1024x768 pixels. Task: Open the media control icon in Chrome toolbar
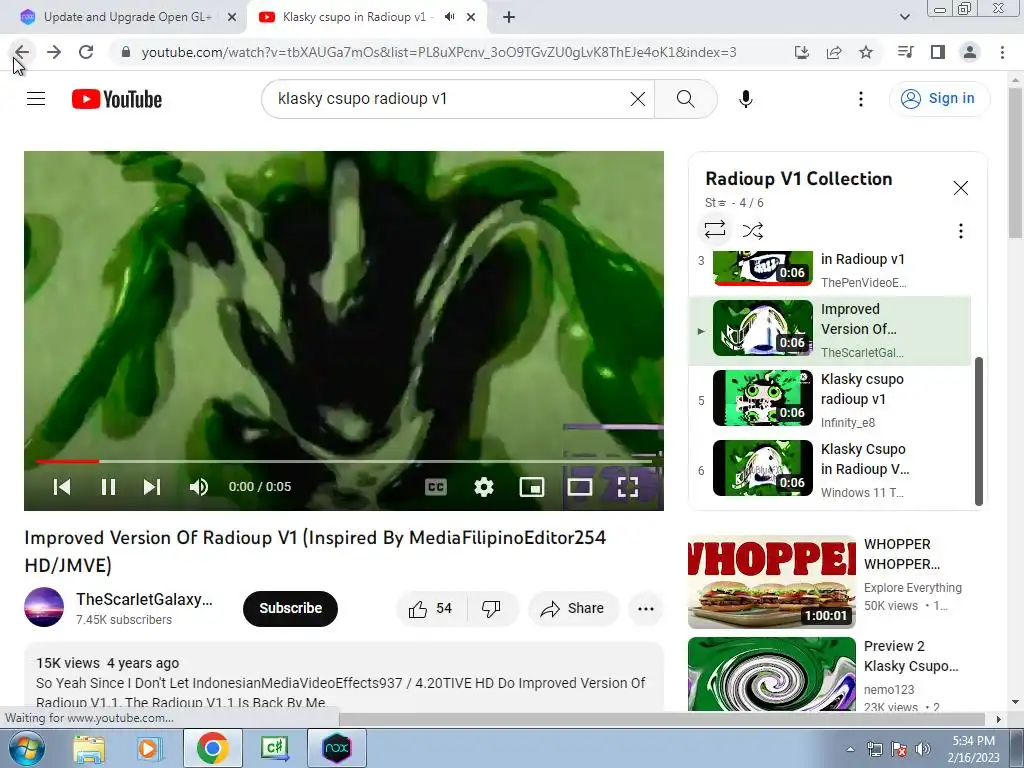(x=905, y=52)
